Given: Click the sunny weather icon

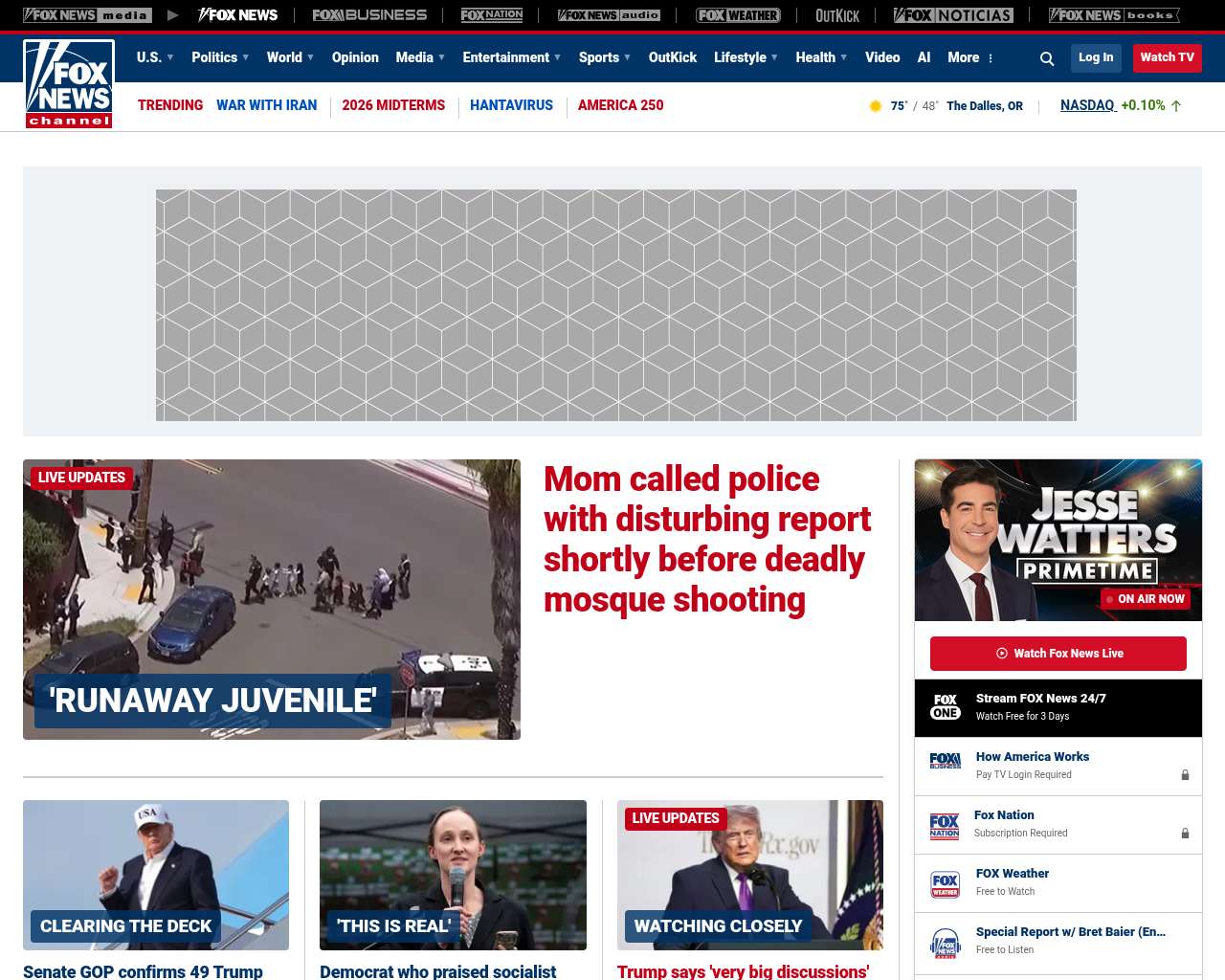Looking at the screenshot, I should pos(875,106).
